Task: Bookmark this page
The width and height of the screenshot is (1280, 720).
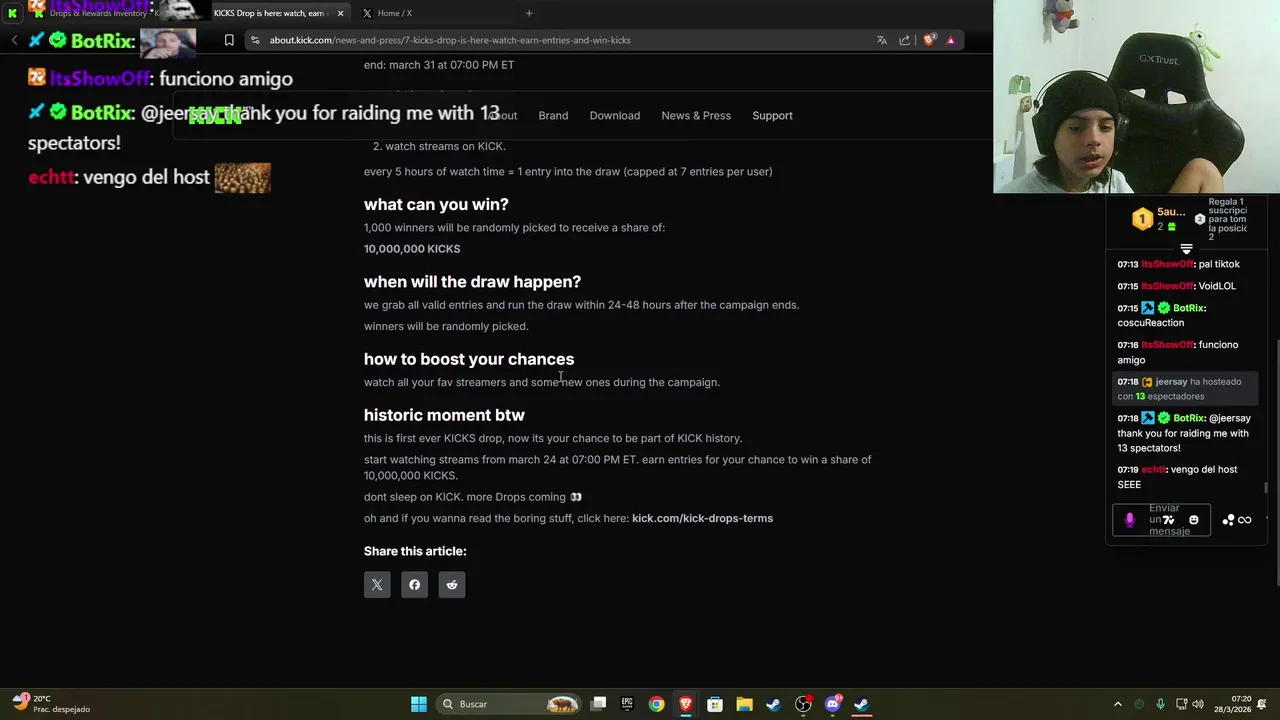Action: pos(229,40)
